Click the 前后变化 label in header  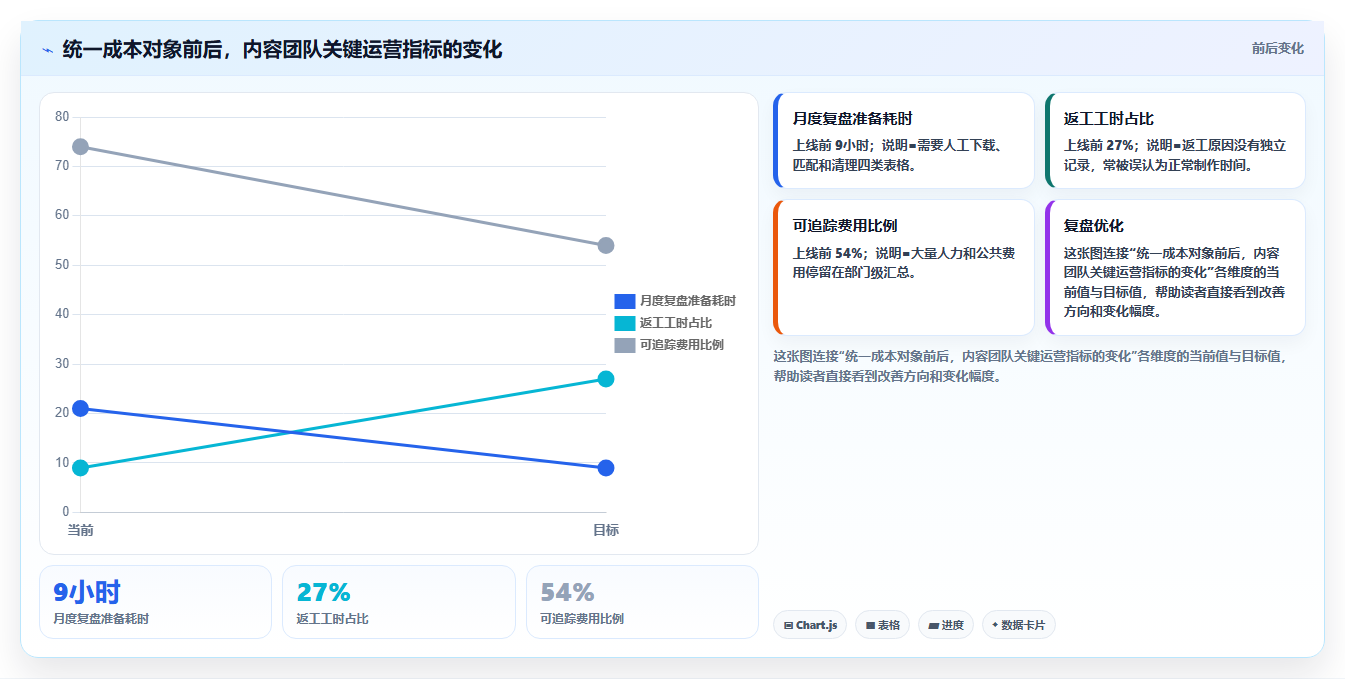[1277, 48]
